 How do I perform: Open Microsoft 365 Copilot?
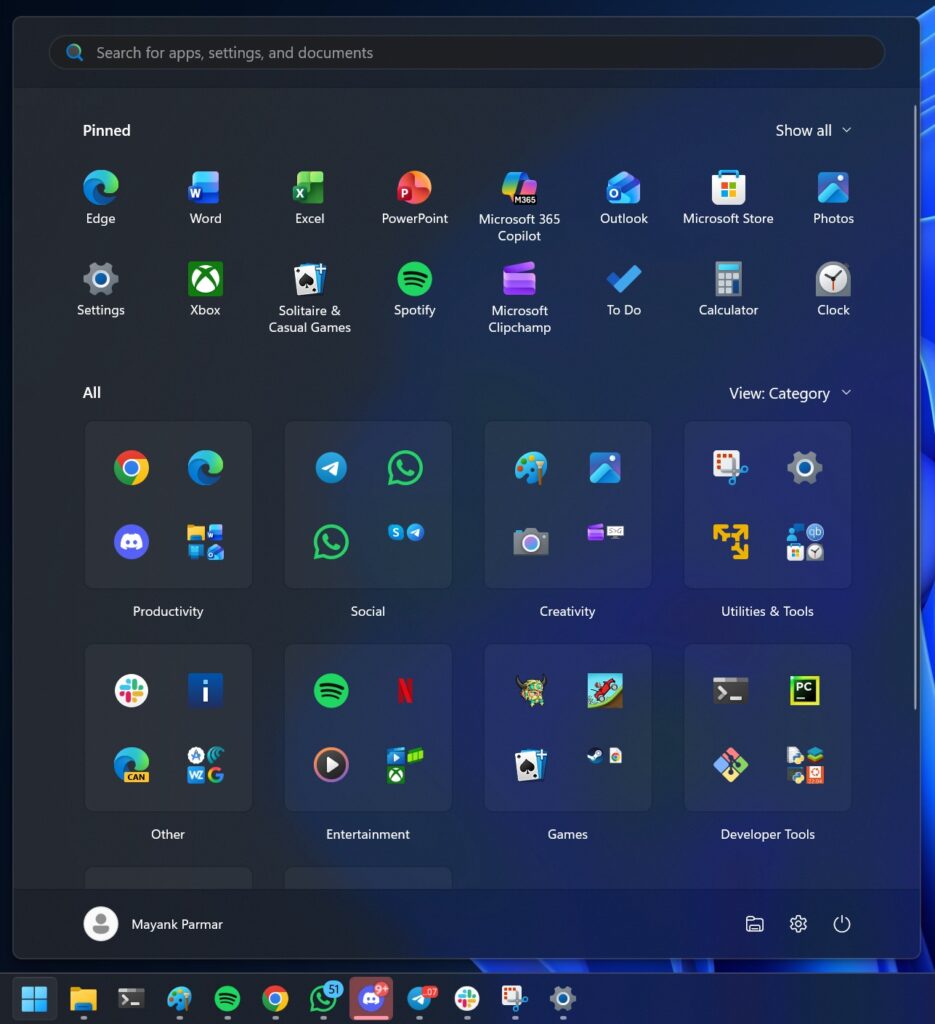(519, 186)
